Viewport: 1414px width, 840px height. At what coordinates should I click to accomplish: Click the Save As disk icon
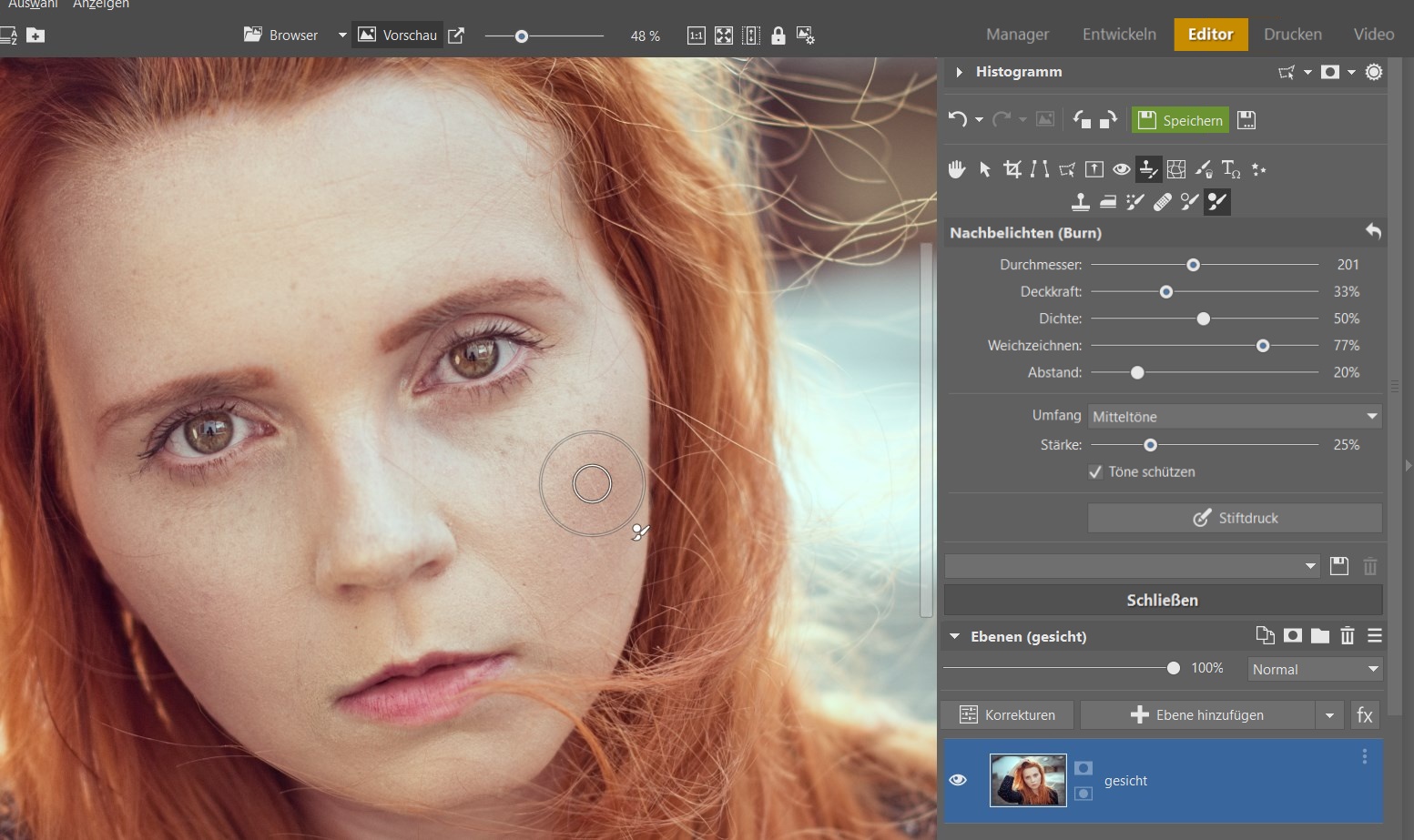pyautogui.click(x=1246, y=120)
